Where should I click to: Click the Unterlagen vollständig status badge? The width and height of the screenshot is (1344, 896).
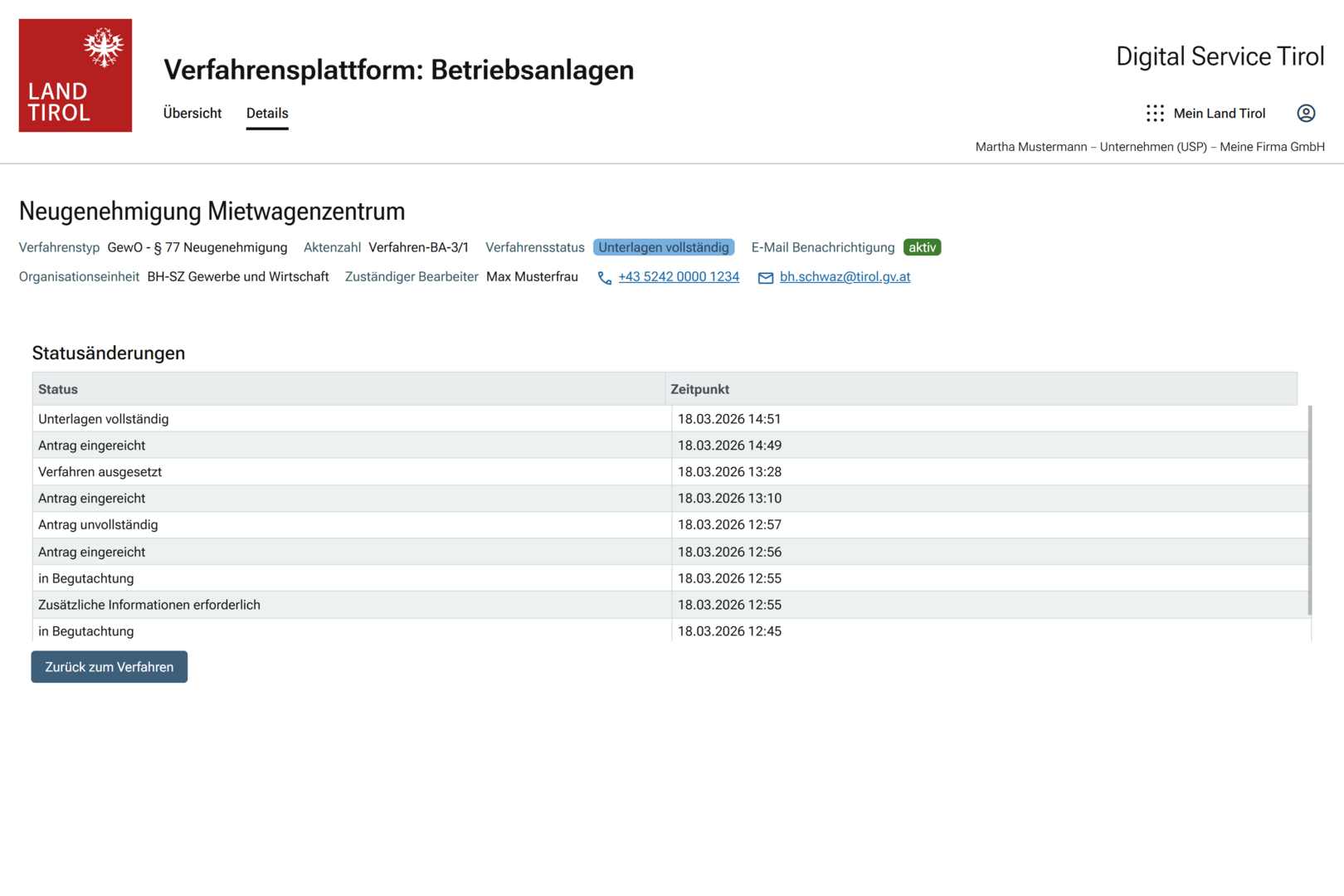click(x=663, y=247)
